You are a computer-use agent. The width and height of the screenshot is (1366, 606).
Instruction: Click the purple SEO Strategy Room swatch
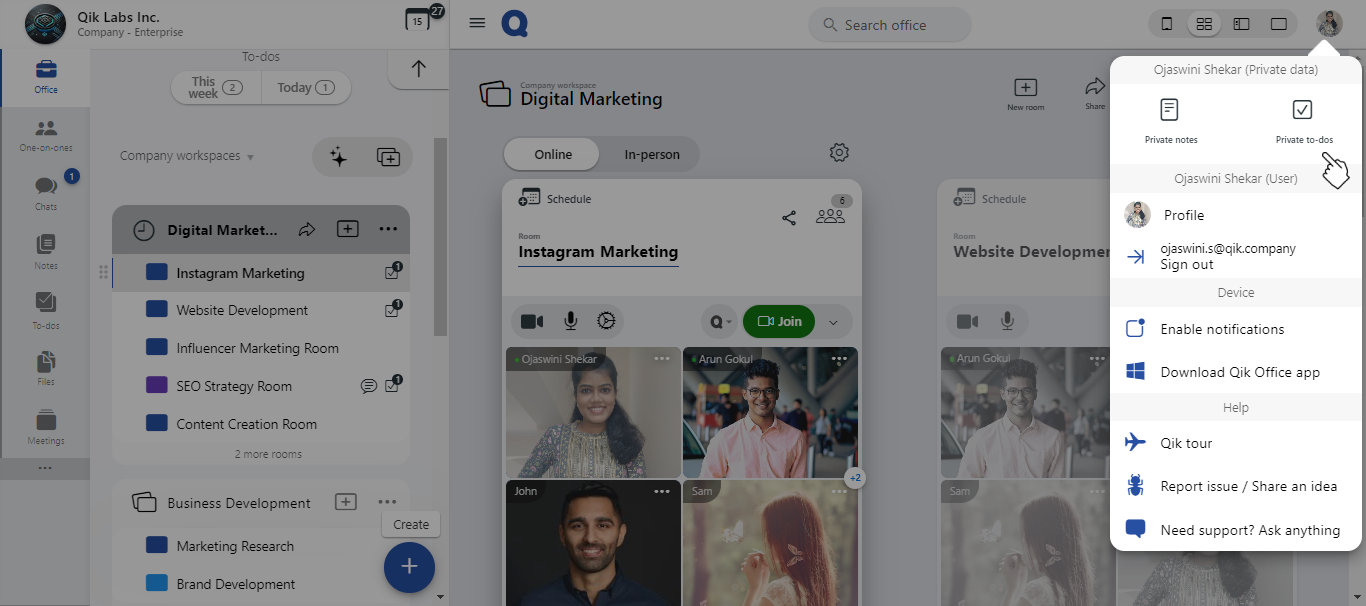(x=157, y=386)
